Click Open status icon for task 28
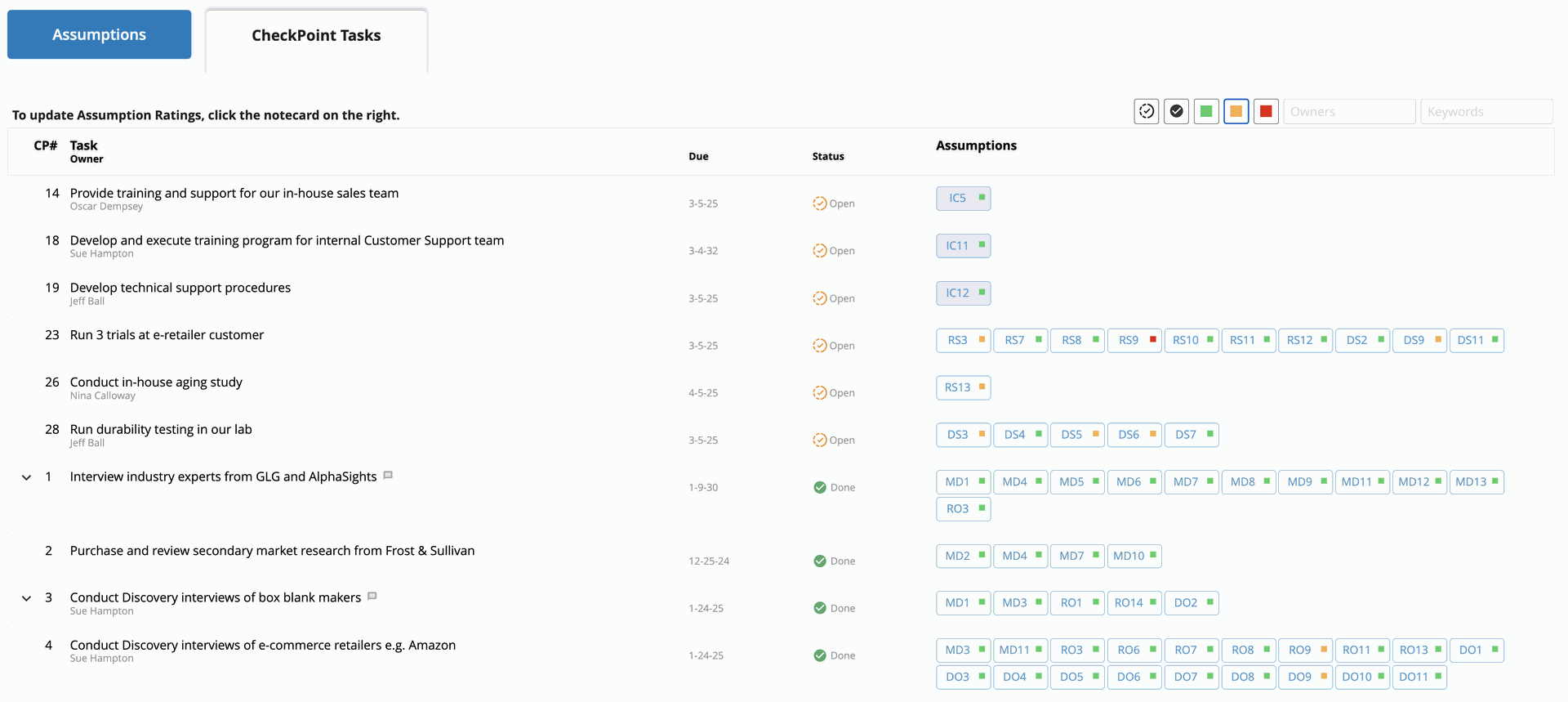Screen dimensions: 1568x702 (819, 440)
